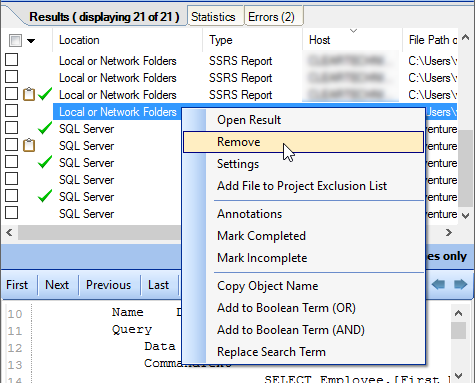Select Add File to Project Exclusion List
Image resolution: width=475 pixels, height=383 pixels.
pos(303,186)
